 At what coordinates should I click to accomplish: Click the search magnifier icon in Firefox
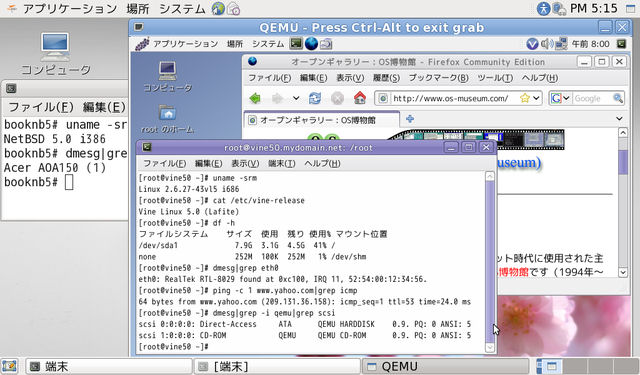click(618, 98)
